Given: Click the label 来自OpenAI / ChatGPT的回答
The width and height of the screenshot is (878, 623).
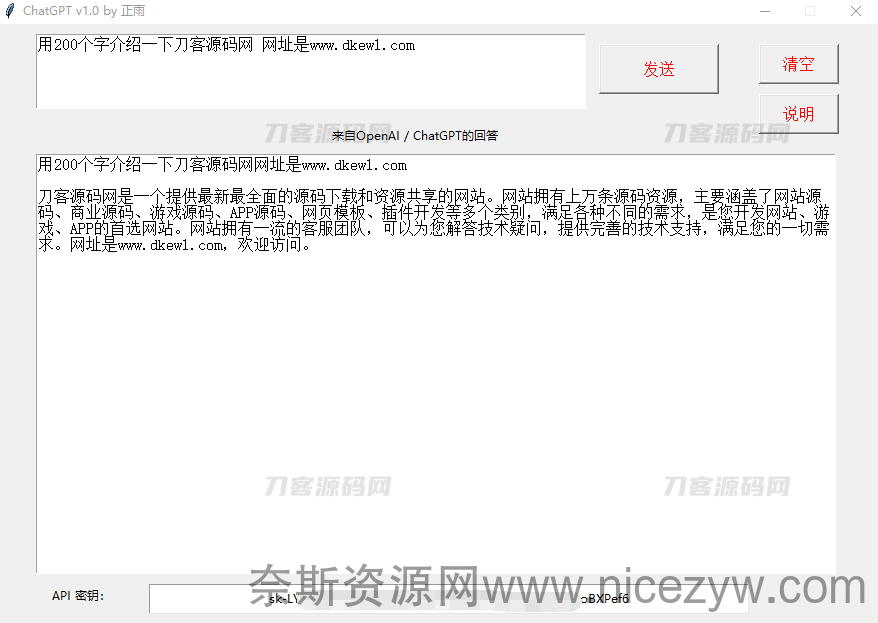Looking at the screenshot, I should pyautogui.click(x=414, y=135).
